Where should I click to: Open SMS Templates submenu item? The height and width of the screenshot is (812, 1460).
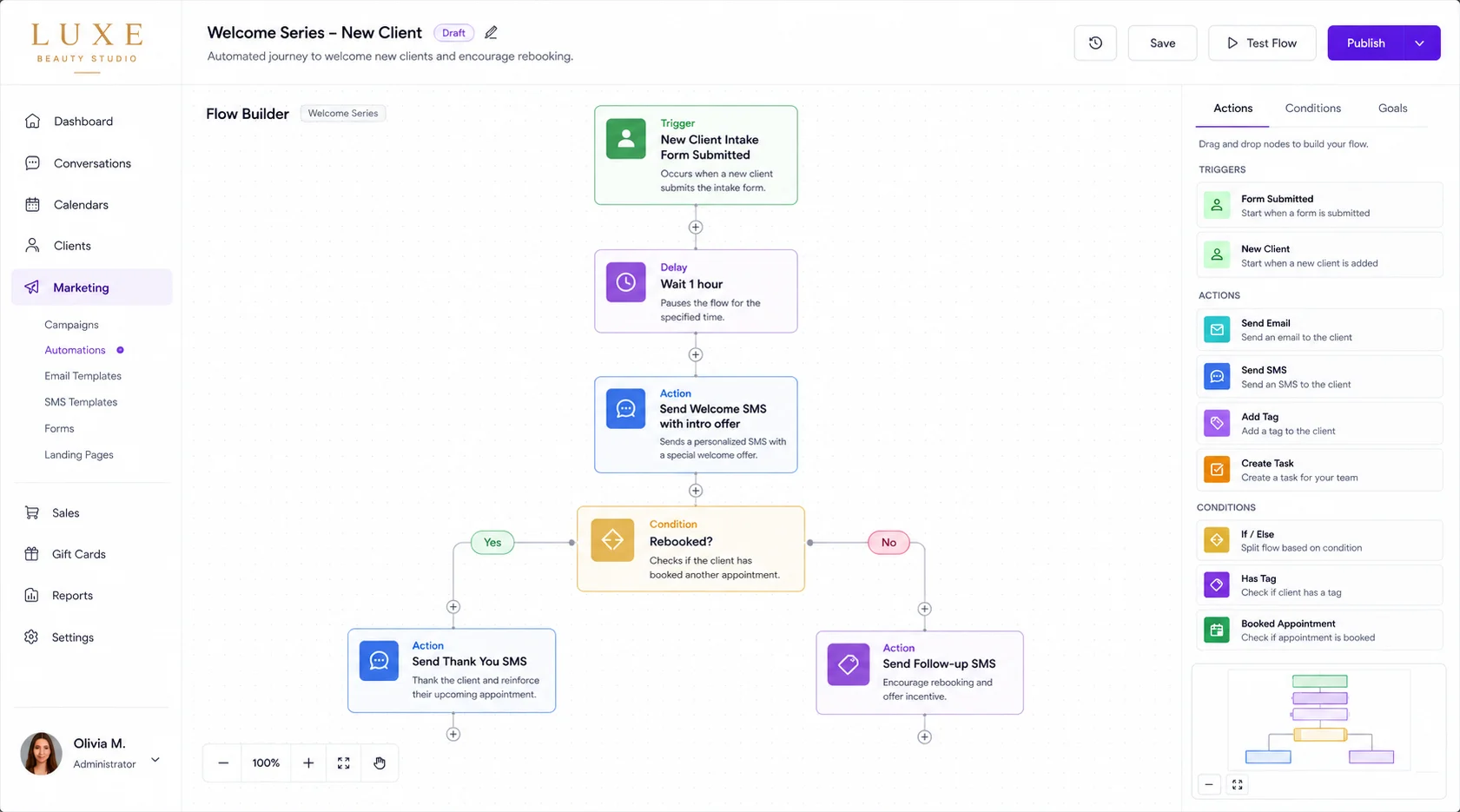pos(81,402)
